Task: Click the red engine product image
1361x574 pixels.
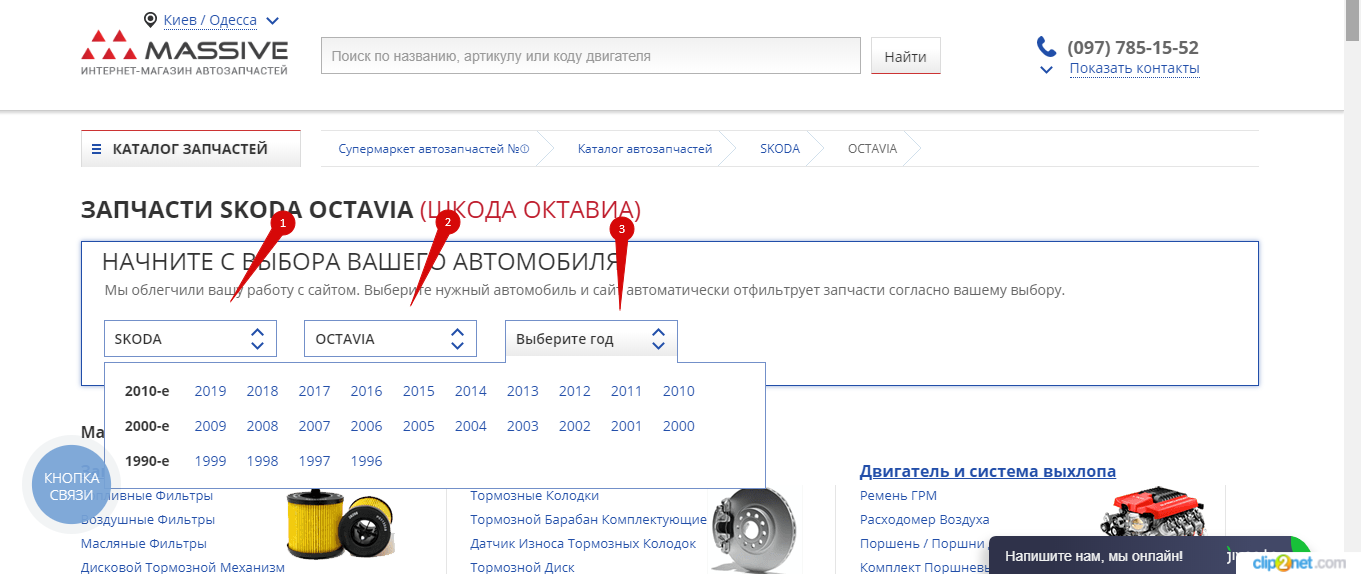Action: (x=1155, y=519)
